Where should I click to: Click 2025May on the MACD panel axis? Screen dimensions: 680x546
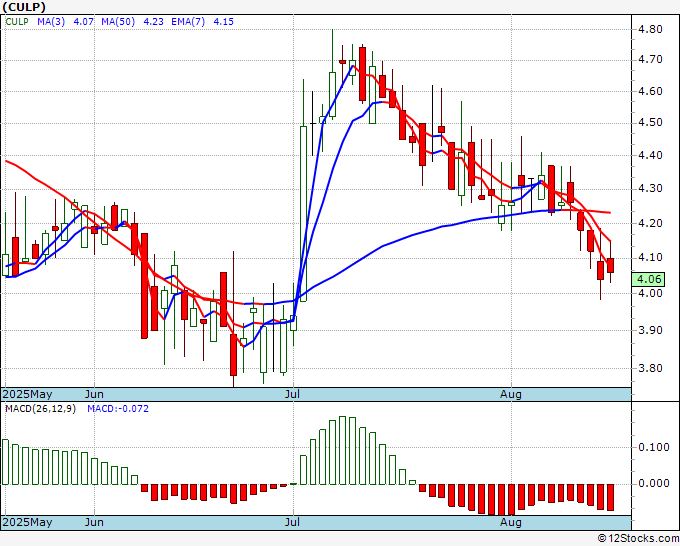point(27,522)
